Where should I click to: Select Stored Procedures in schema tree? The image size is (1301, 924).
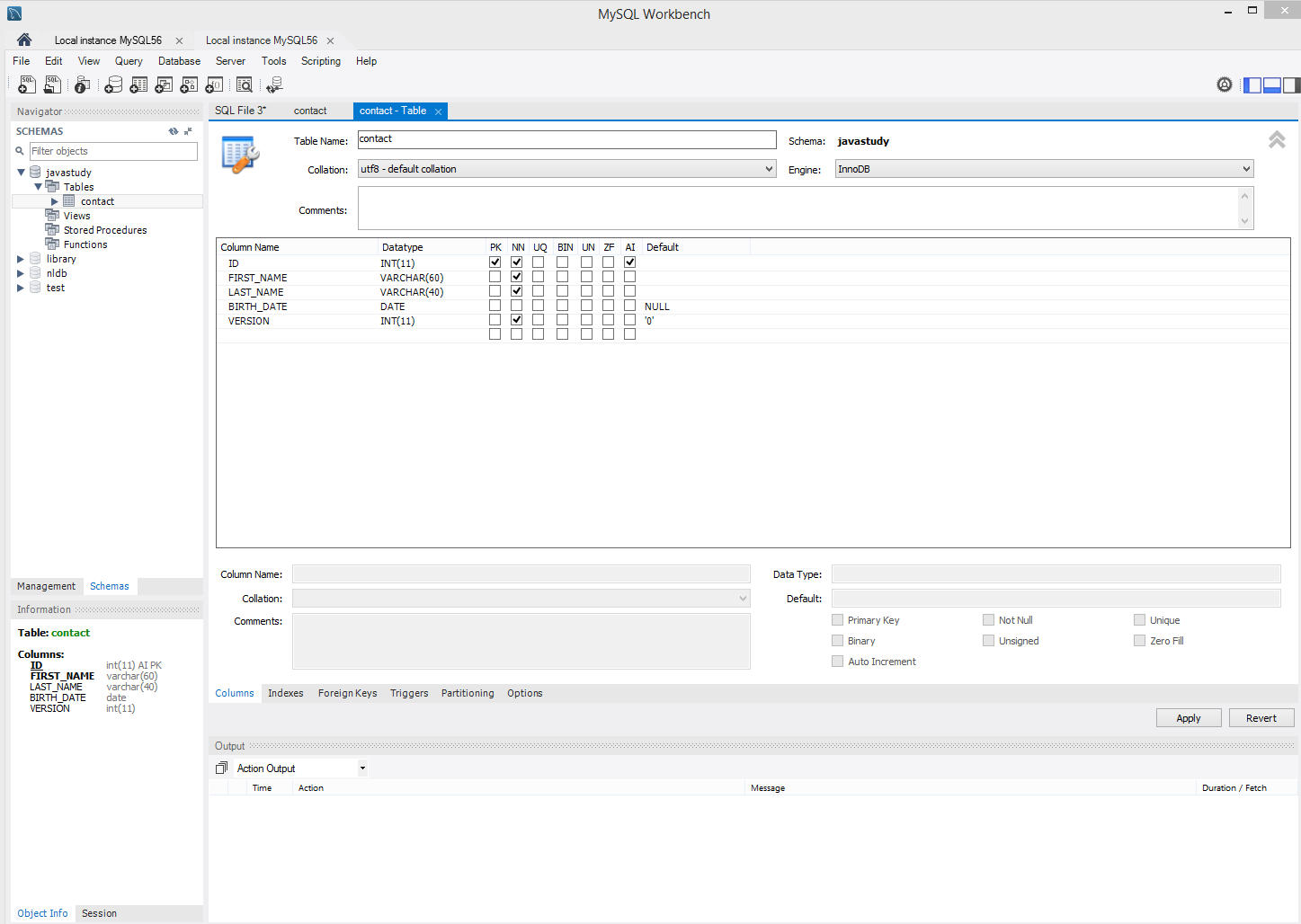point(105,230)
